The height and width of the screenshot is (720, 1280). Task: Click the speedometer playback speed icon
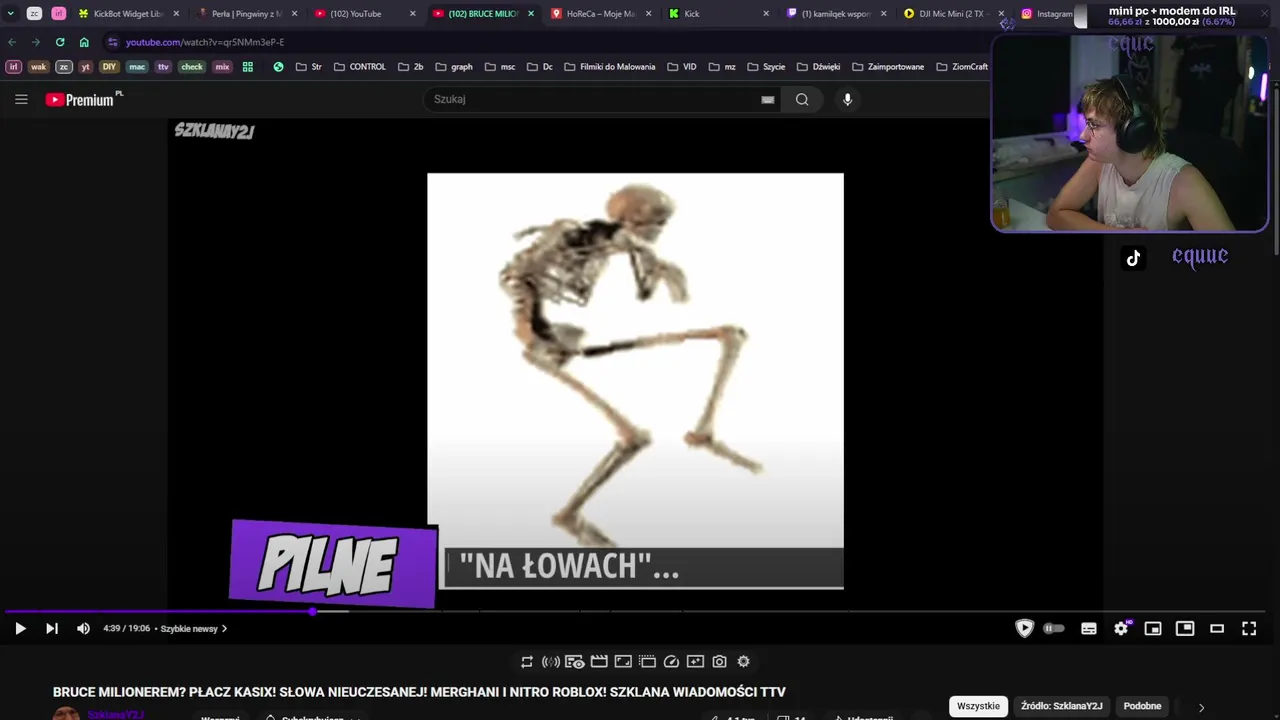(671, 661)
